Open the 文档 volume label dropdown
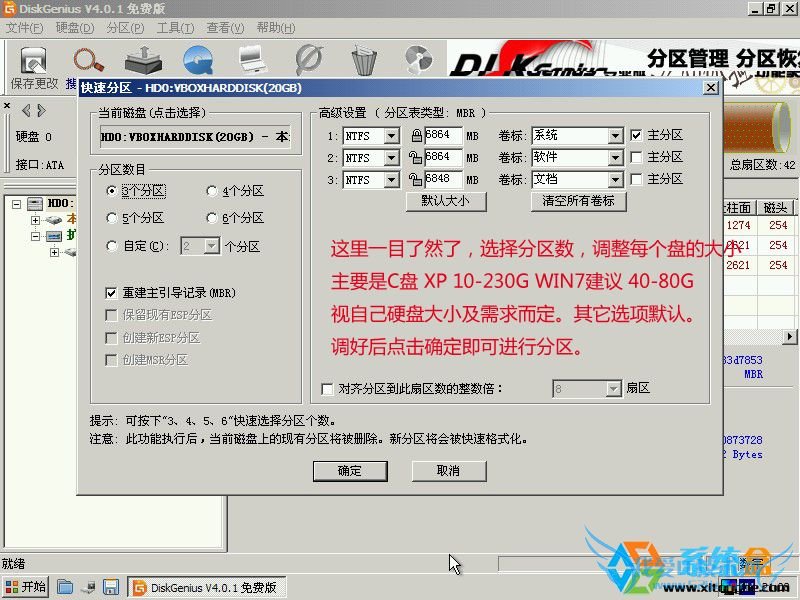Image resolution: width=800 pixels, height=600 pixels. [615, 180]
